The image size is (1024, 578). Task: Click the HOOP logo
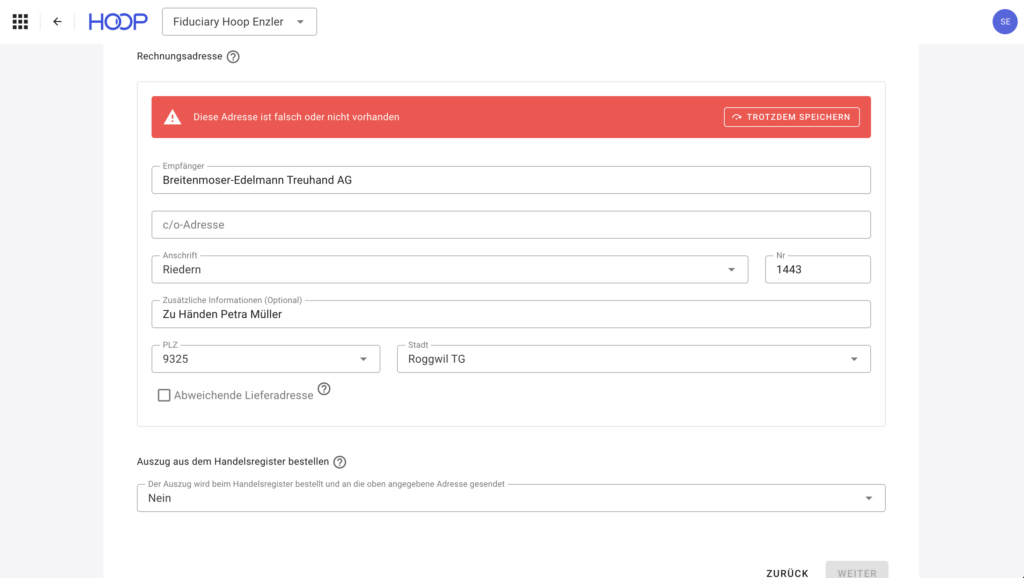coord(118,22)
